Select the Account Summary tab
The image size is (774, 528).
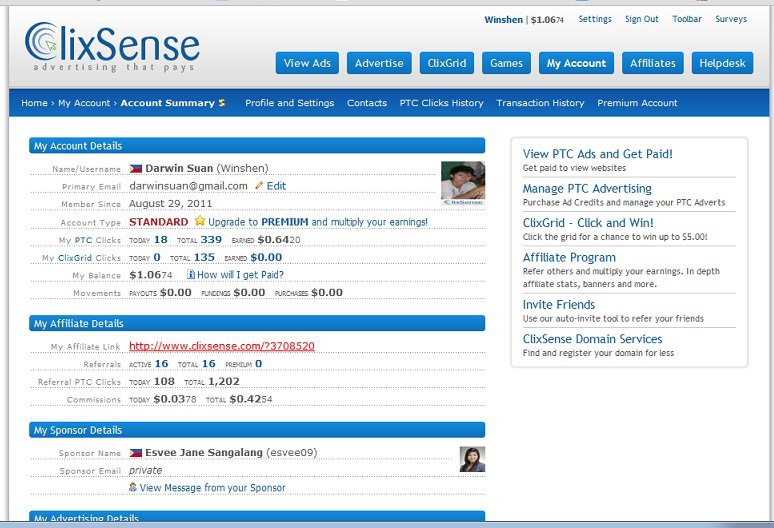coord(167,103)
